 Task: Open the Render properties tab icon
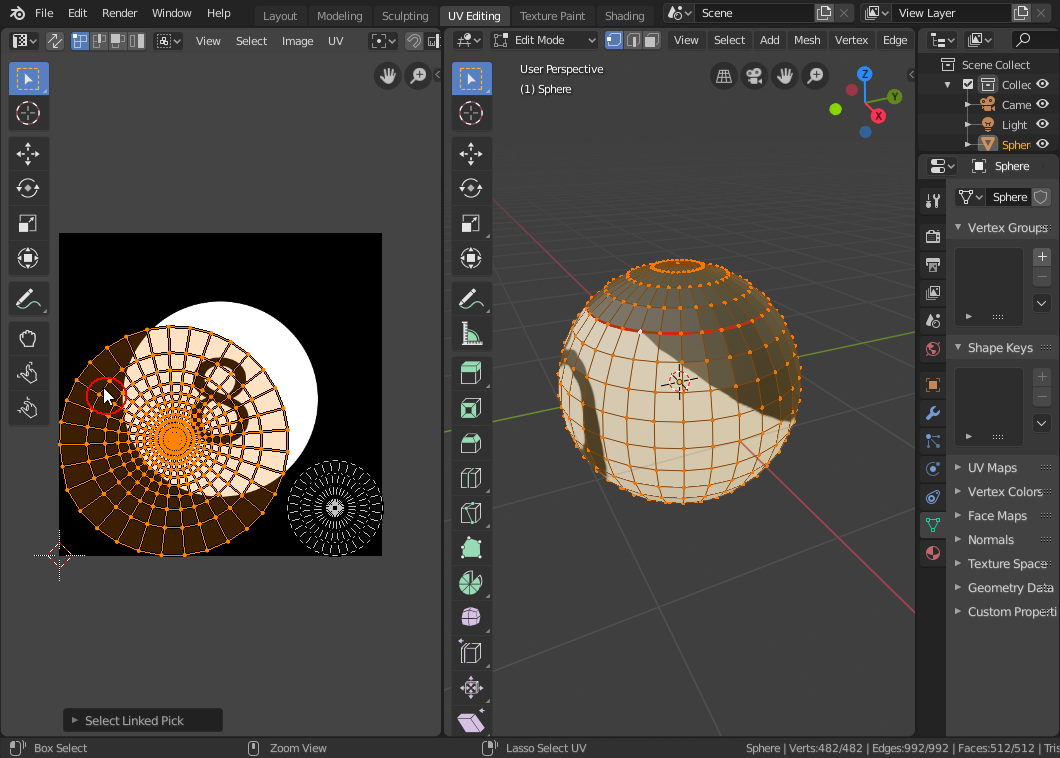coord(933,236)
